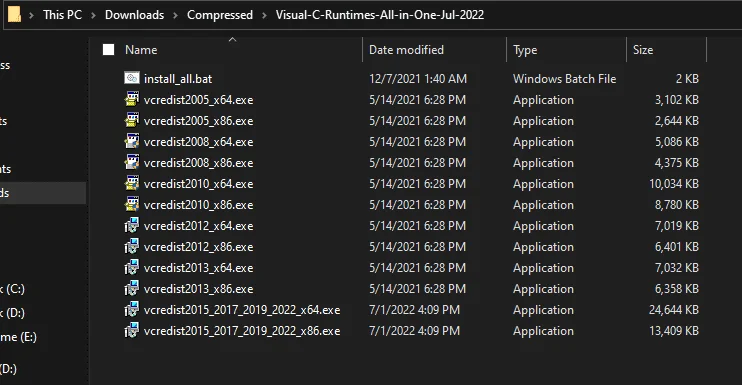Go to This PC in breadcrumb
Screen dimensions: 742x385
[x=62, y=15]
